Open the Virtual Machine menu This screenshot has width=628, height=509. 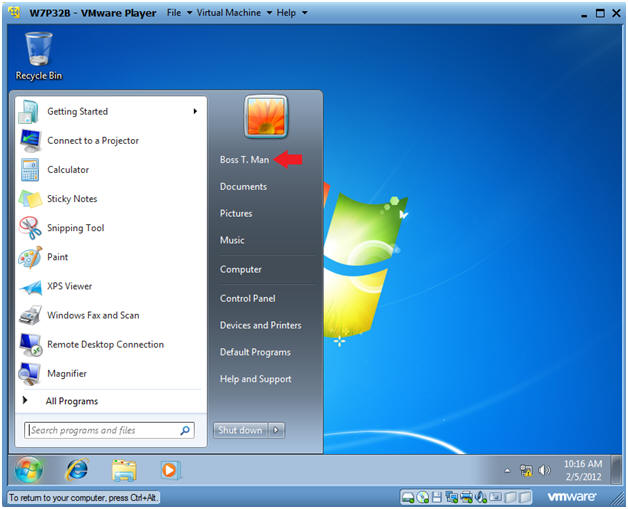click(x=234, y=13)
